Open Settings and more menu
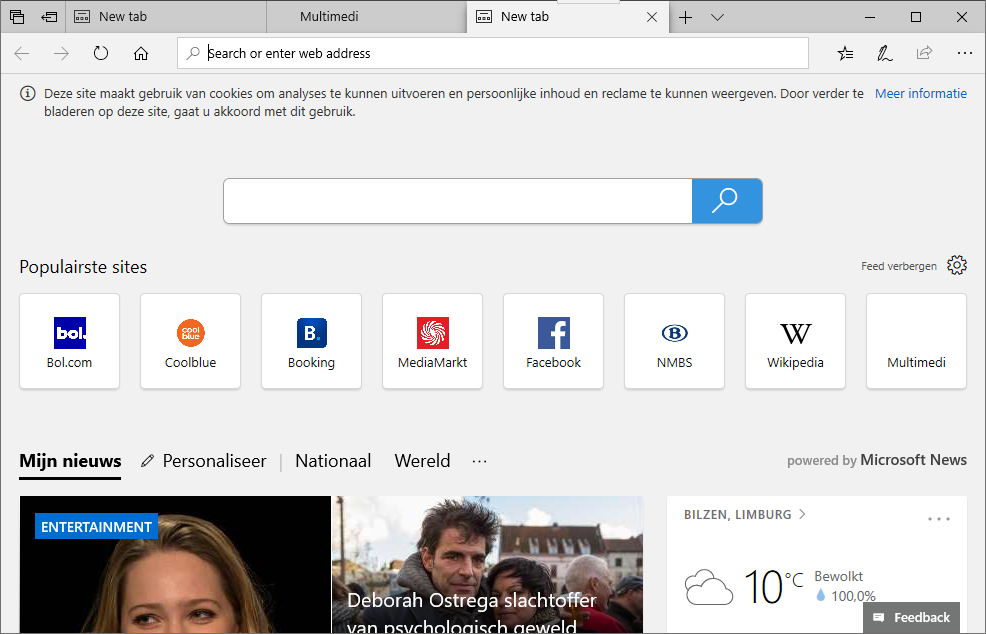The width and height of the screenshot is (986, 634). point(965,53)
